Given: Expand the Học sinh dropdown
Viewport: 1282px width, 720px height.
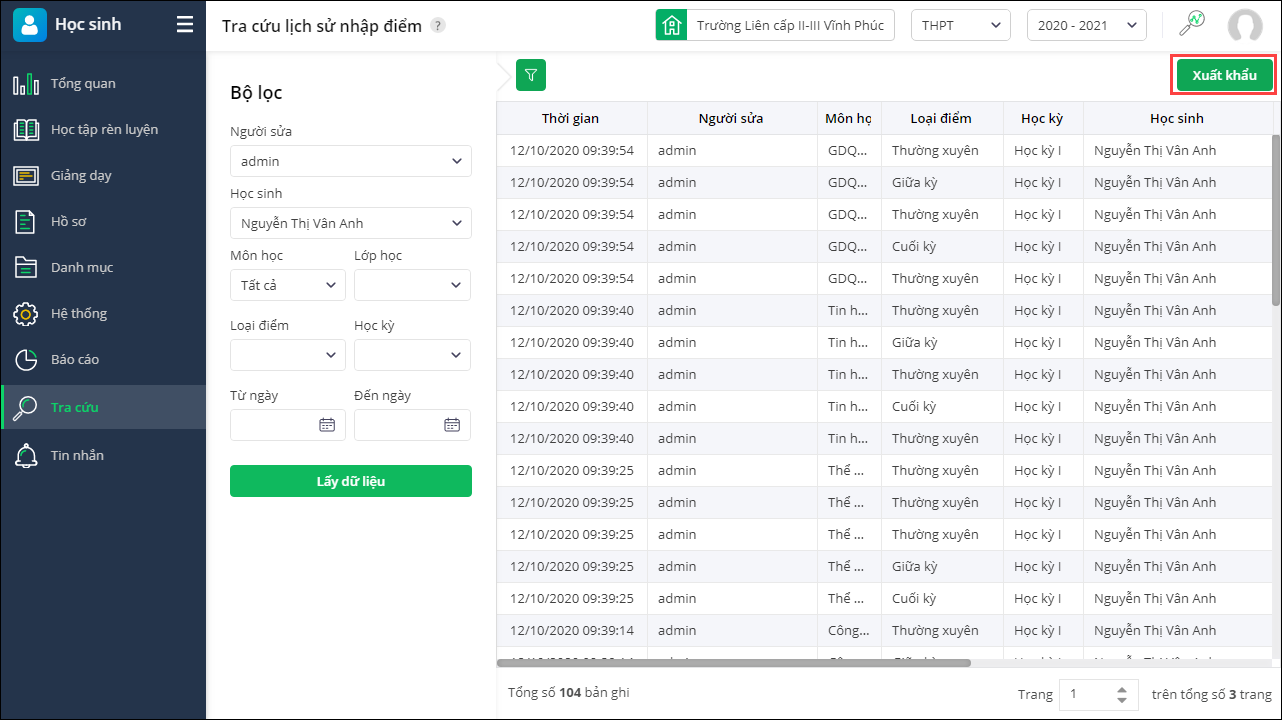Looking at the screenshot, I should pos(351,223).
